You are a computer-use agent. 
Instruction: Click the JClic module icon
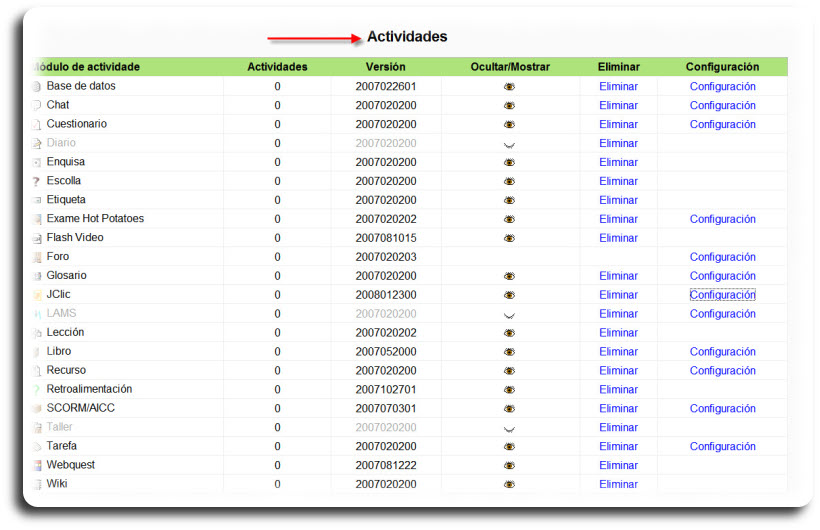37,296
